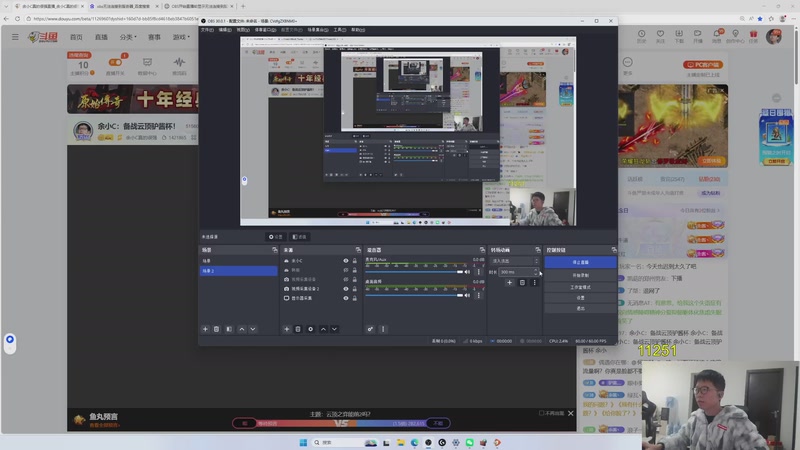Add a new source in Sources panel
This screenshot has height=450, width=800.
tap(287, 329)
